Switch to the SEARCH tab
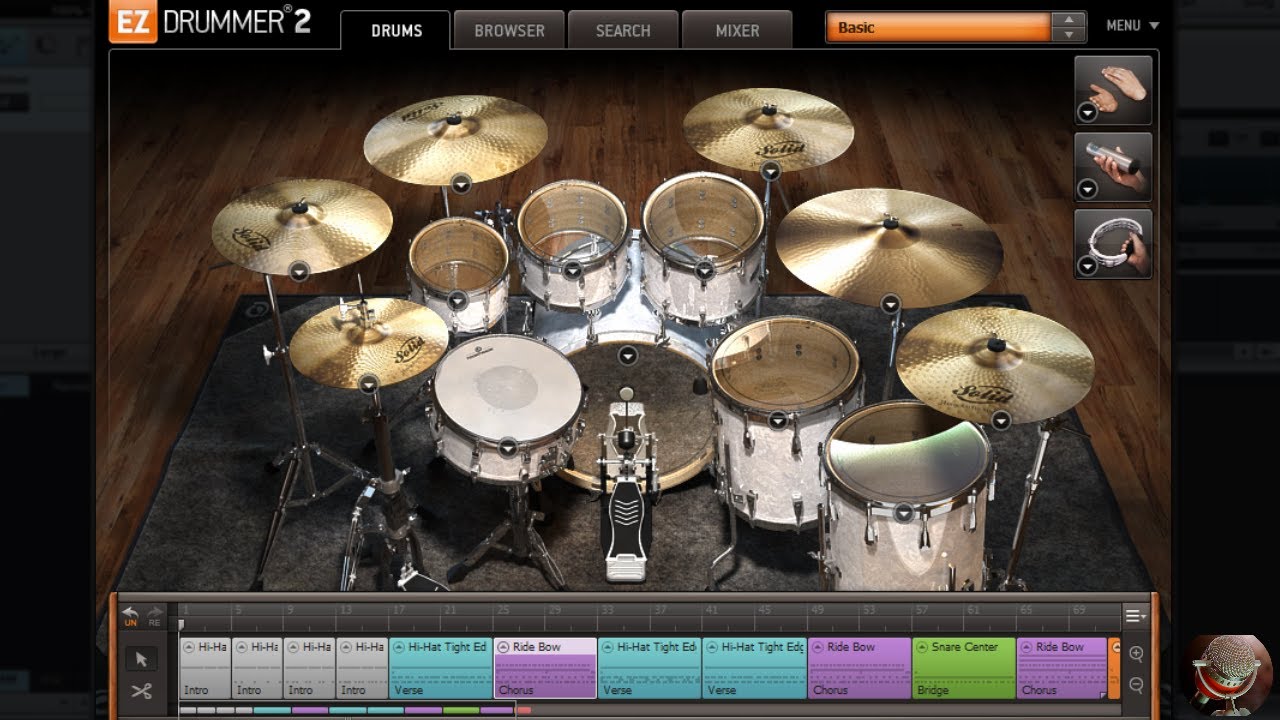The width and height of the screenshot is (1280, 720). (x=623, y=31)
